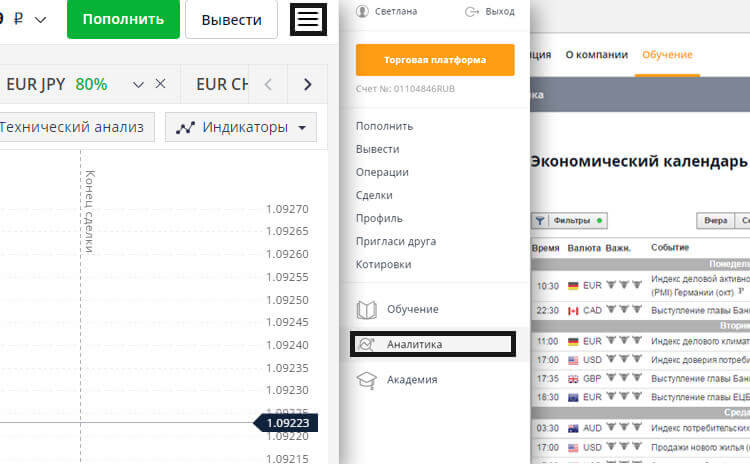
Task: Click US flag in 17:00 USD Tuesday row
Action: tap(573, 361)
